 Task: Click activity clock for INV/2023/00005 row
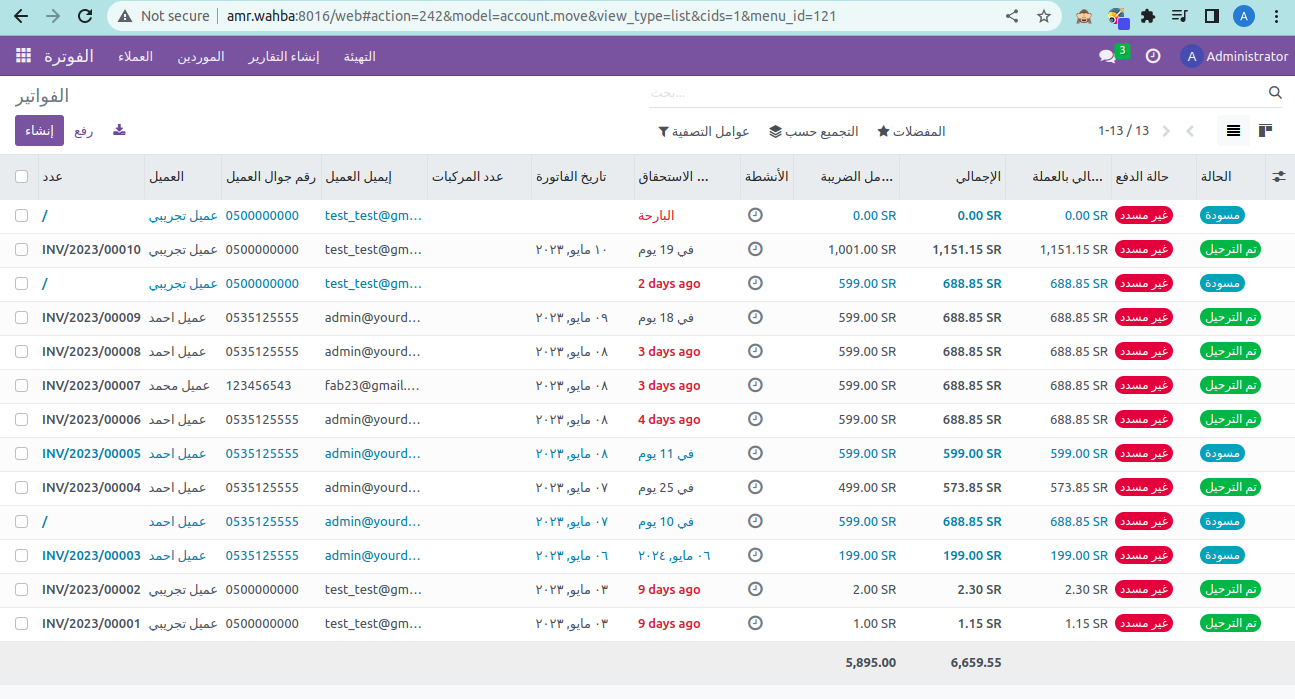click(755, 453)
